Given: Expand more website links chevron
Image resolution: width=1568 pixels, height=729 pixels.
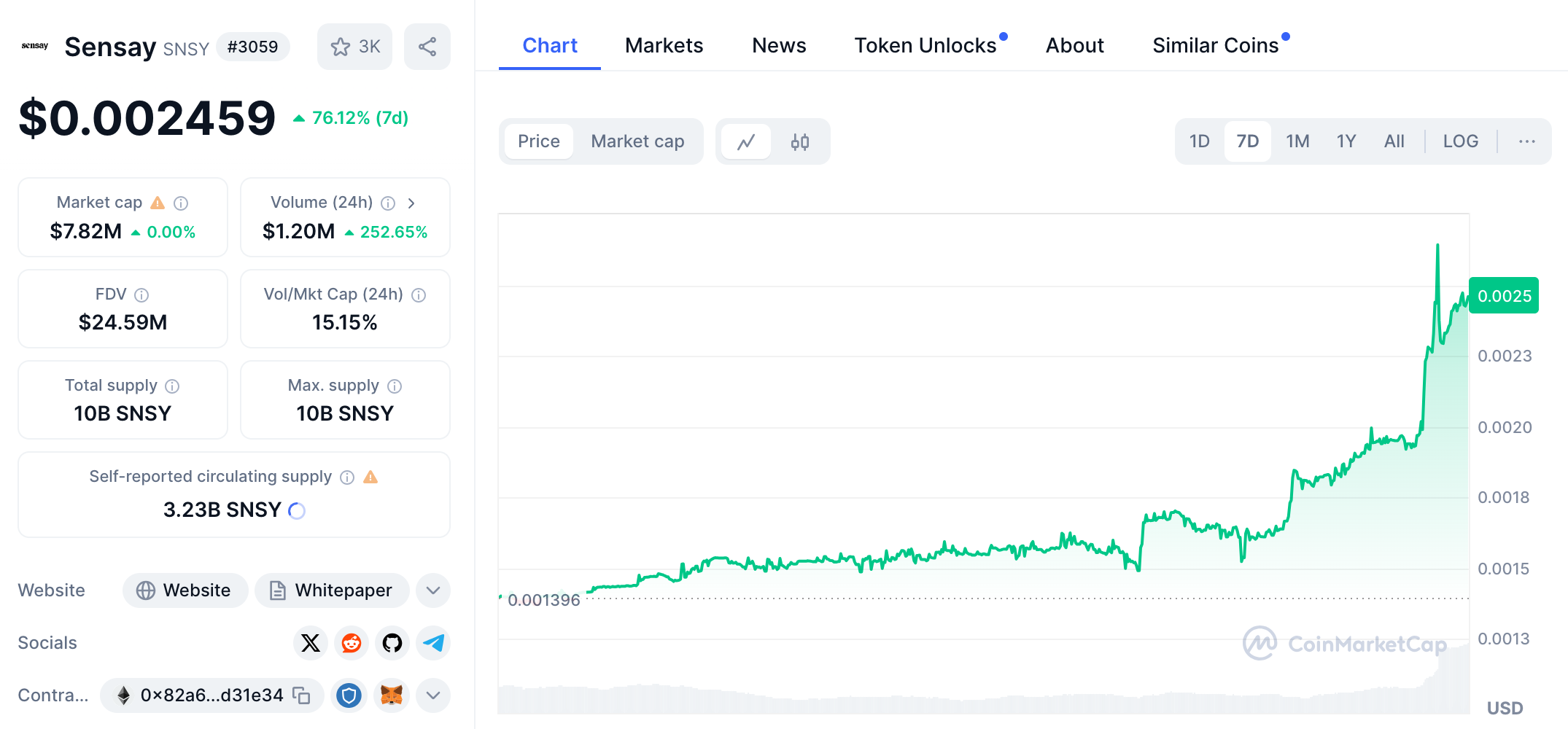Looking at the screenshot, I should click(433, 590).
